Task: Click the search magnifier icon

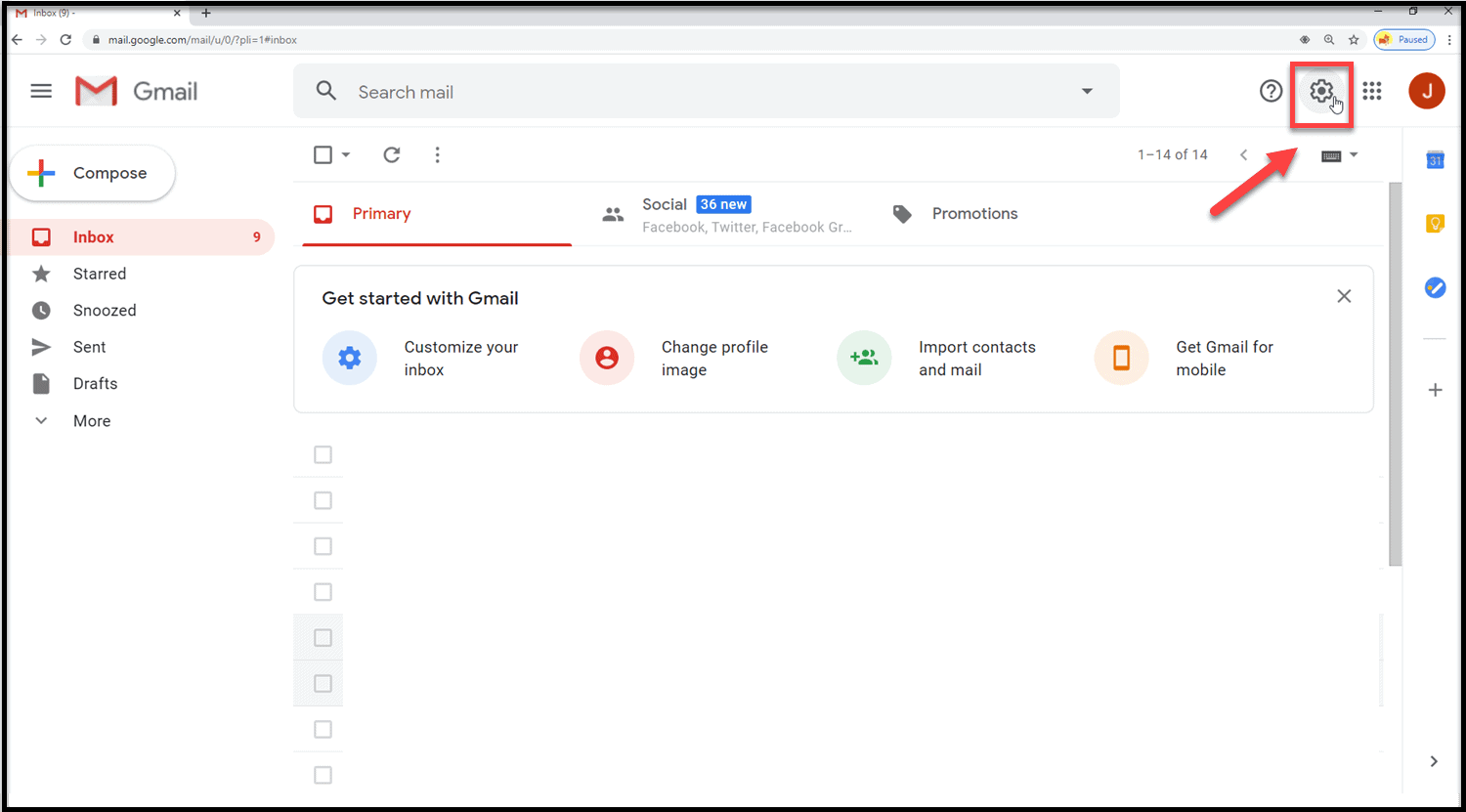Action: click(326, 91)
